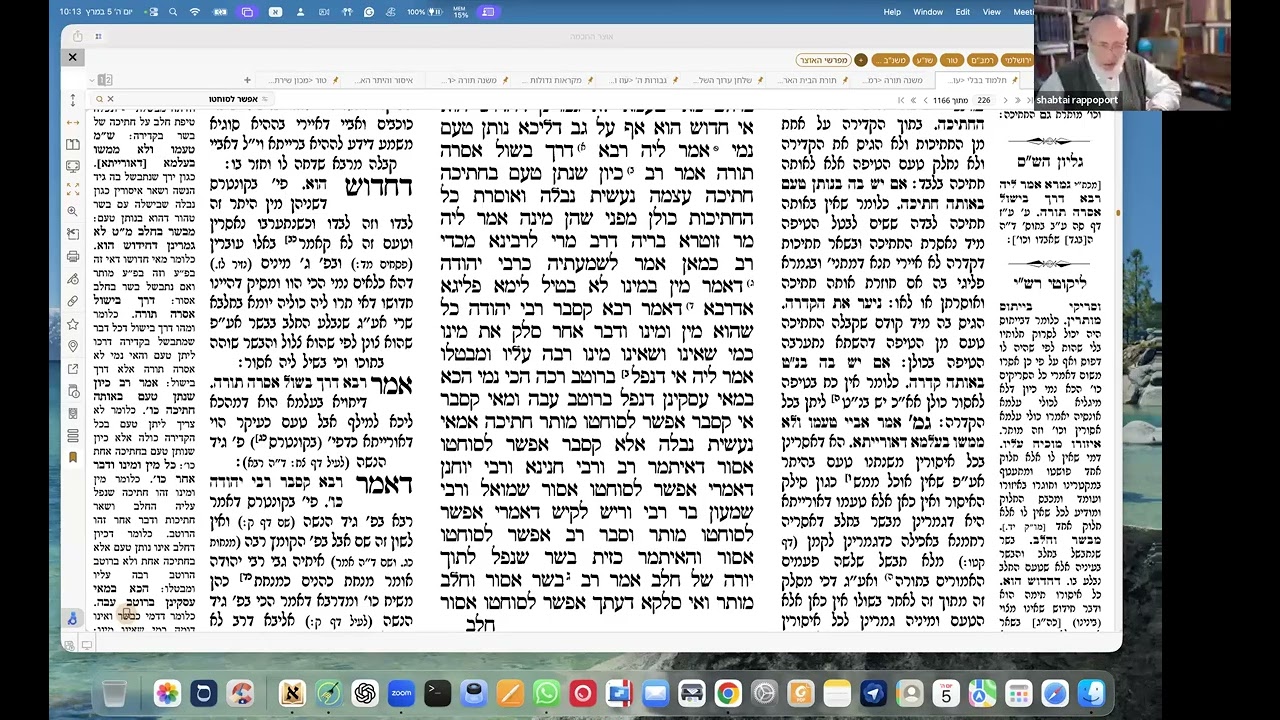Click the monitor display icon in left sidebar
The height and width of the screenshot is (720, 1280).
tap(72, 166)
